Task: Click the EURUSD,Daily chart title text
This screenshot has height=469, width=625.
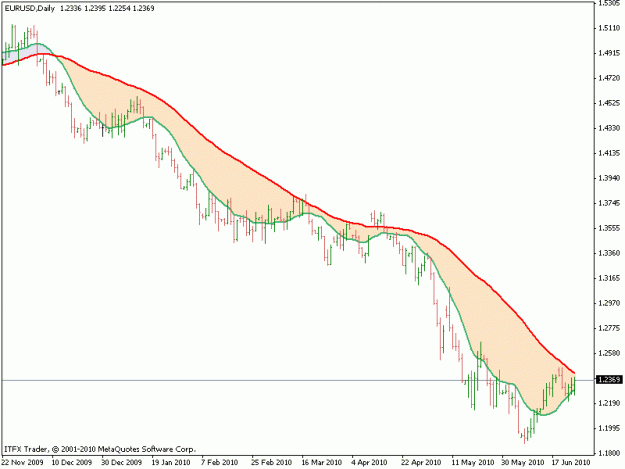Action: (x=29, y=8)
